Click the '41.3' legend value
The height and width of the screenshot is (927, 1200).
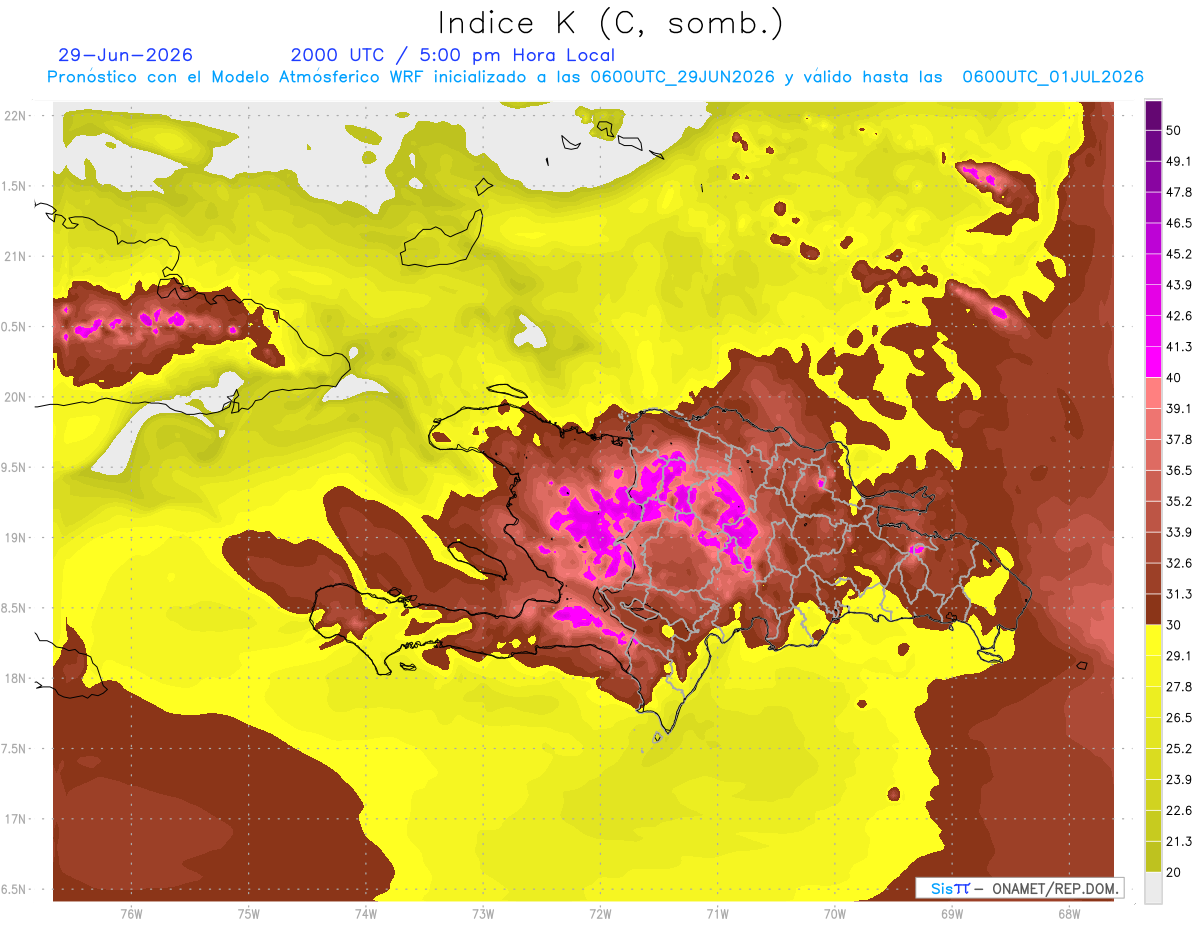click(x=1179, y=347)
